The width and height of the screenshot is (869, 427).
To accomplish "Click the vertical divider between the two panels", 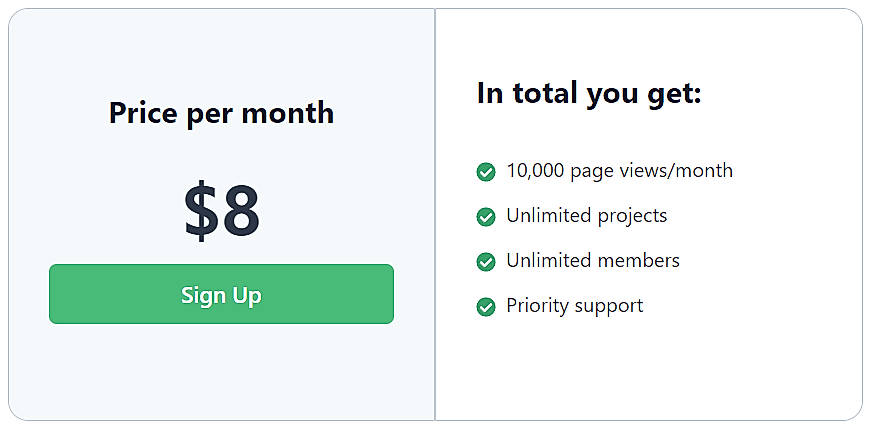I will tap(435, 214).
